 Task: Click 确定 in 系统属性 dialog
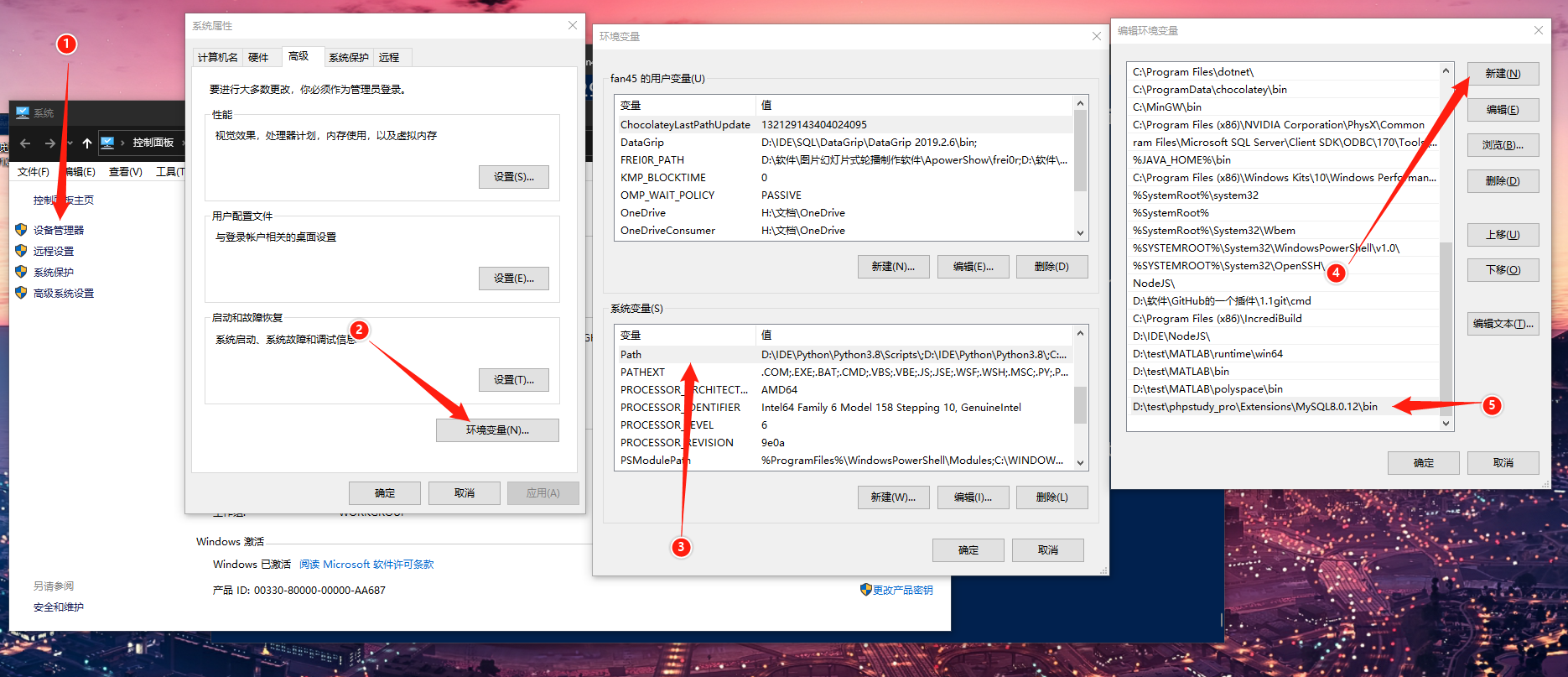(385, 492)
